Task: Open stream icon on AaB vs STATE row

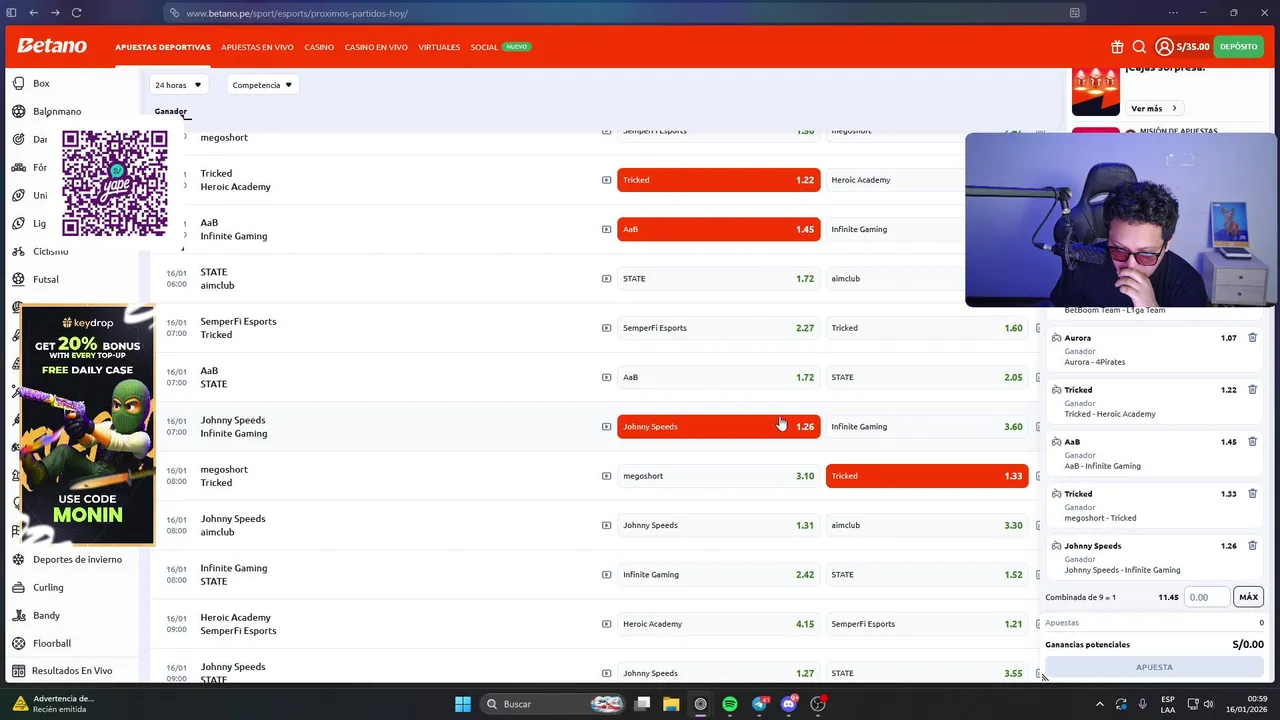Action: click(x=606, y=377)
